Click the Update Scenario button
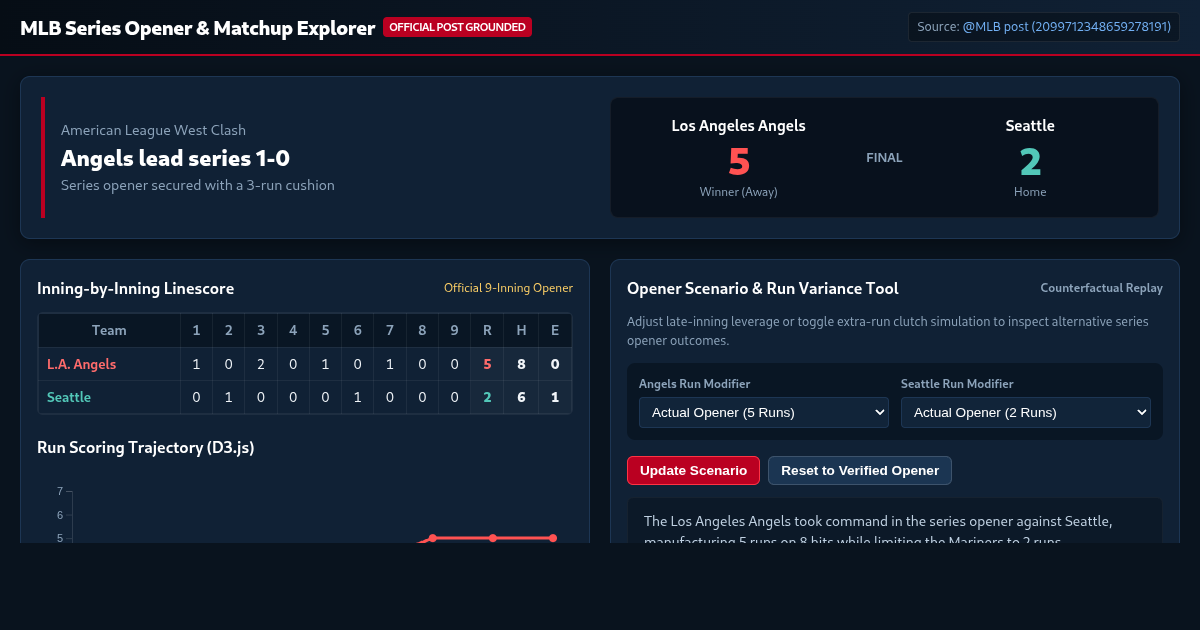 pos(693,470)
